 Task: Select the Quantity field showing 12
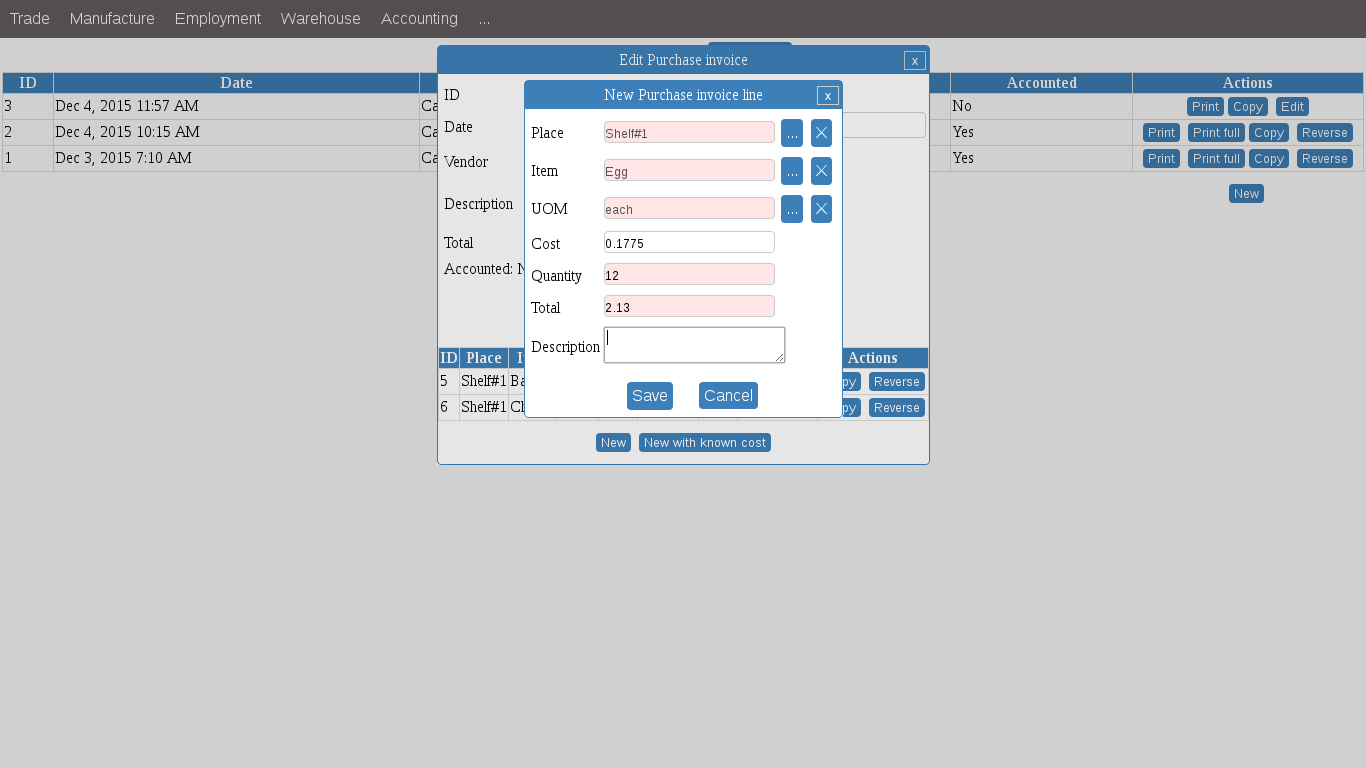point(688,274)
